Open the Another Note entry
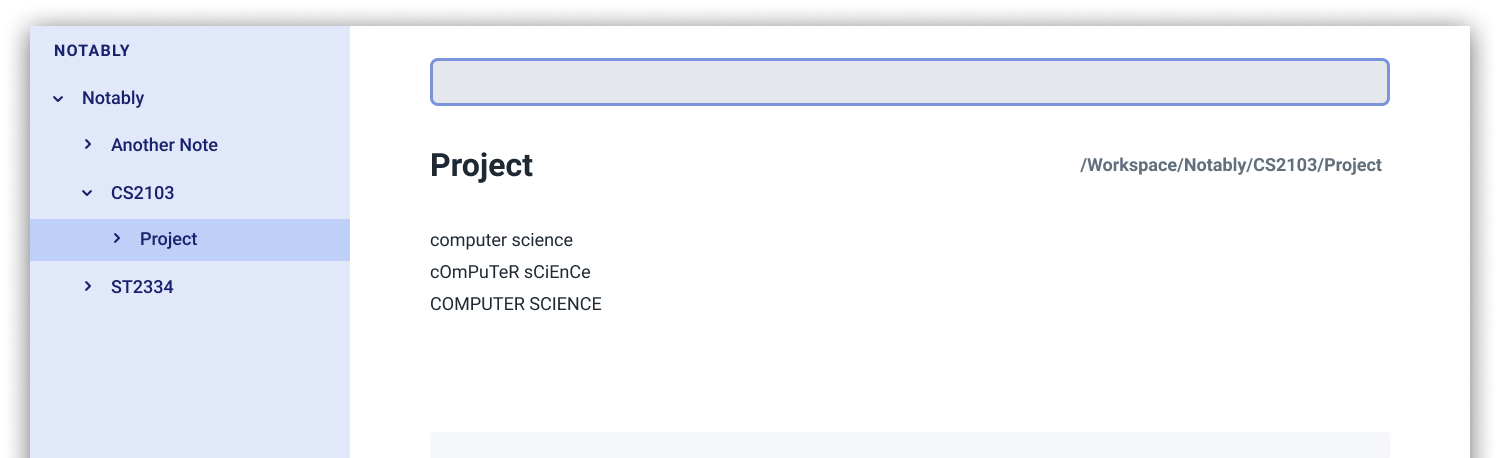This screenshot has height=458, width=1500. click(x=164, y=145)
